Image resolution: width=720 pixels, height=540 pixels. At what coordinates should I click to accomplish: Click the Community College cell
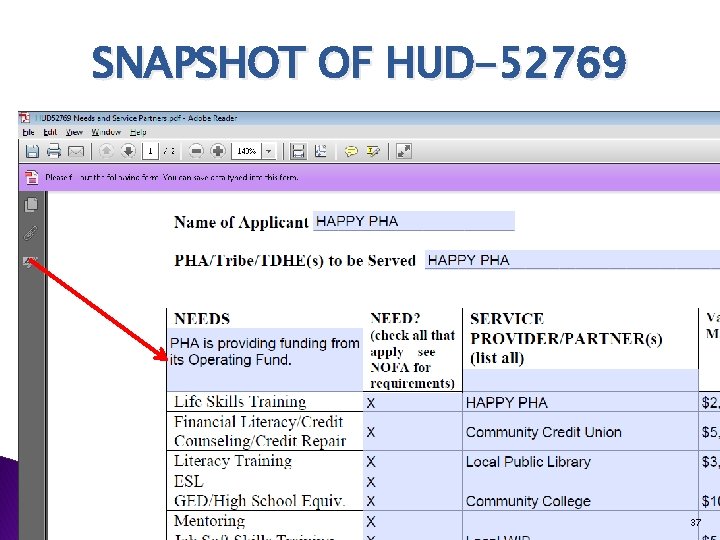click(580, 501)
